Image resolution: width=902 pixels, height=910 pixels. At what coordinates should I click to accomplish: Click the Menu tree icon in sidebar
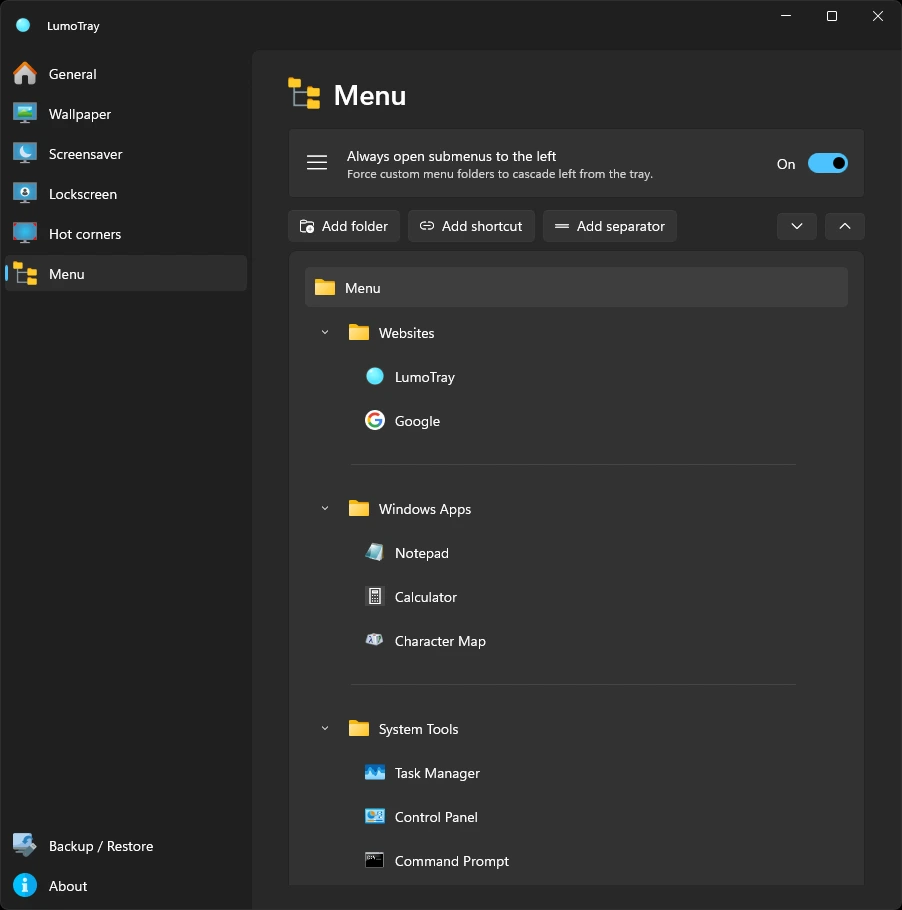pos(25,274)
